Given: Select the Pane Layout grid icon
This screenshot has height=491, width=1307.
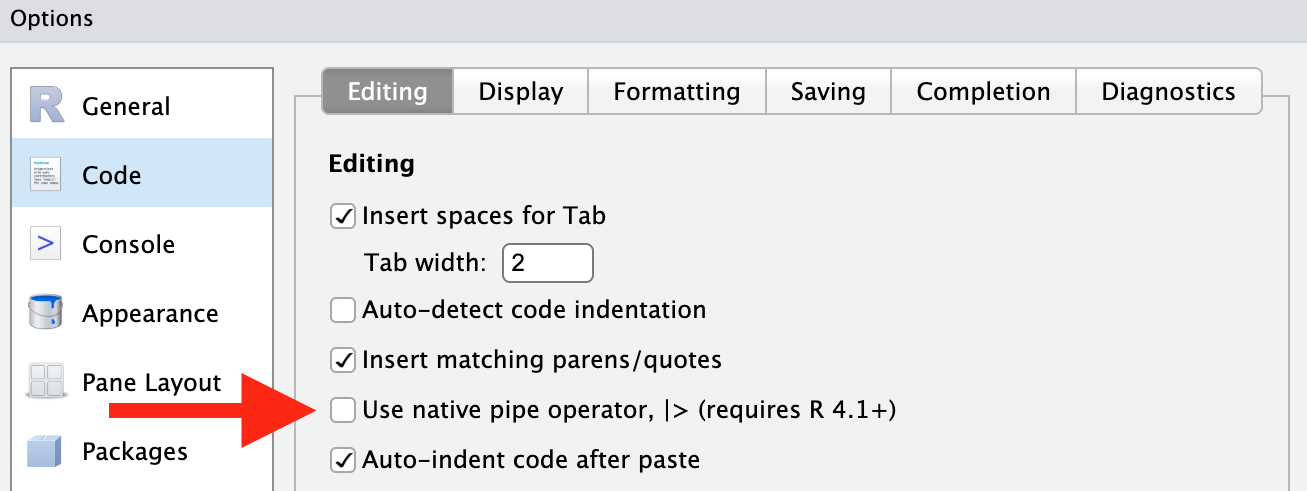Looking at the screenshot, I should 47,382.
